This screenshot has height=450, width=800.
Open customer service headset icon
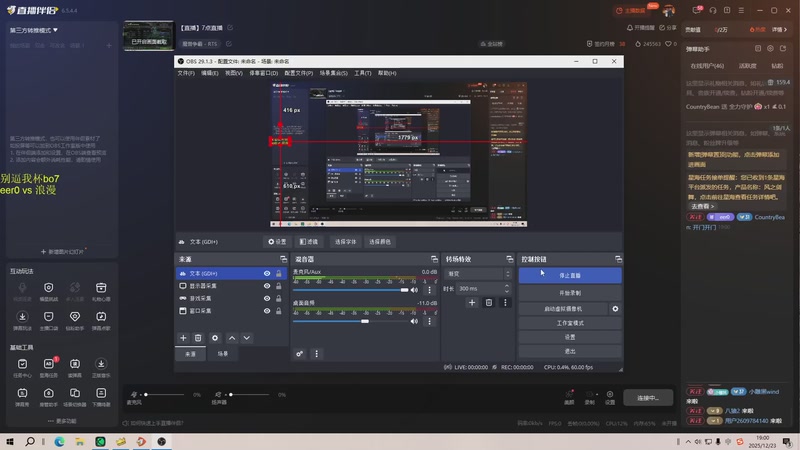tap(713, 10)
